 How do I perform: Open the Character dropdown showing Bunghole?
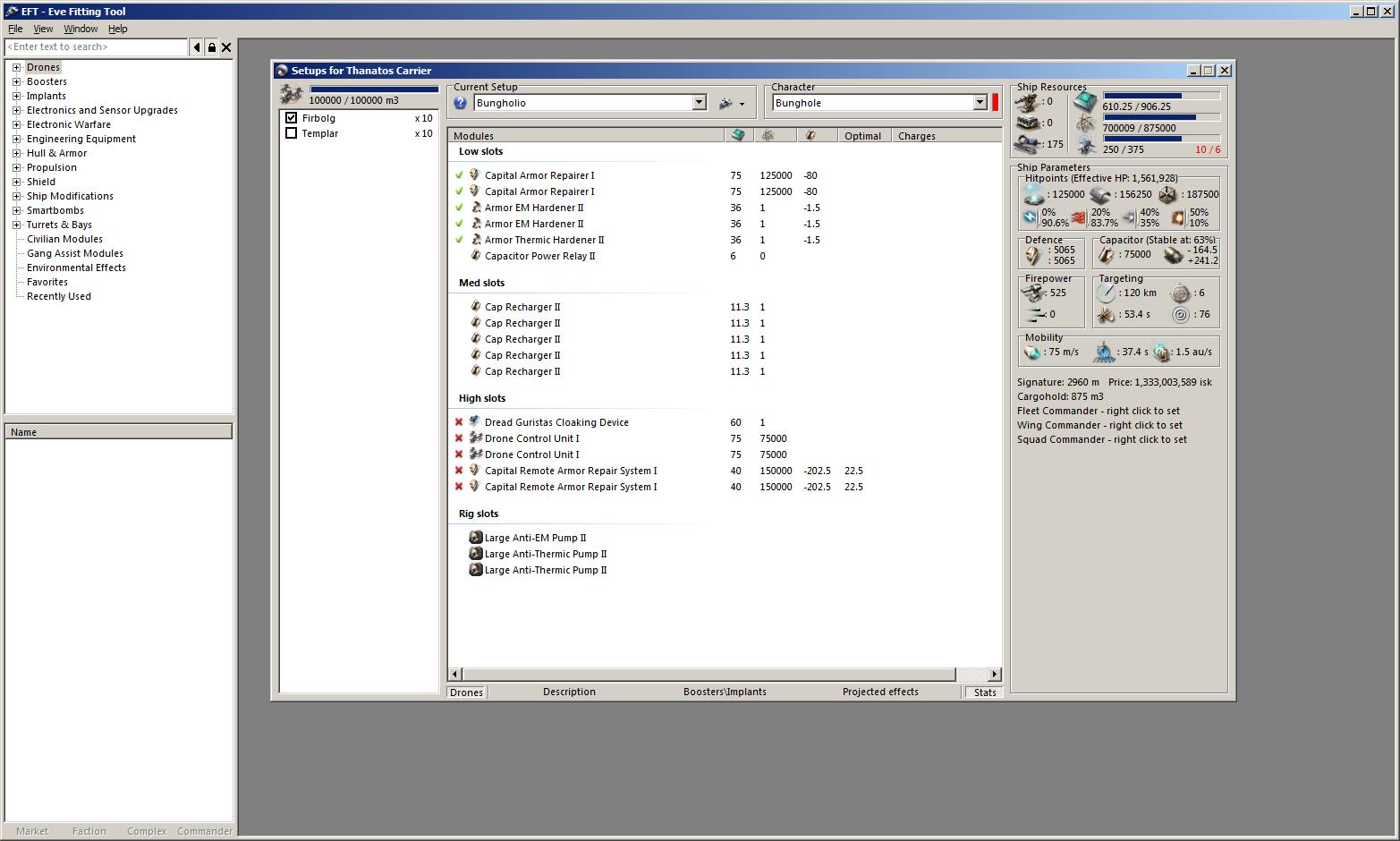click(x=980, y=103)
